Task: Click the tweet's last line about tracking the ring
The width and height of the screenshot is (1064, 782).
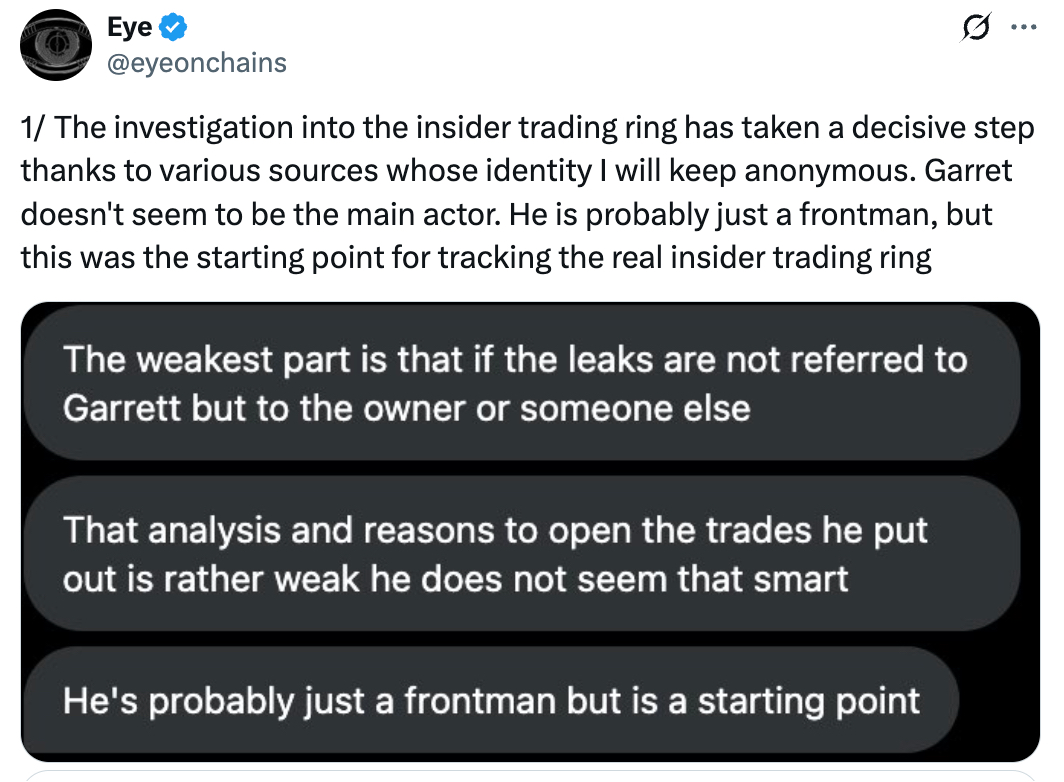Action: click(x=476, y=258)
